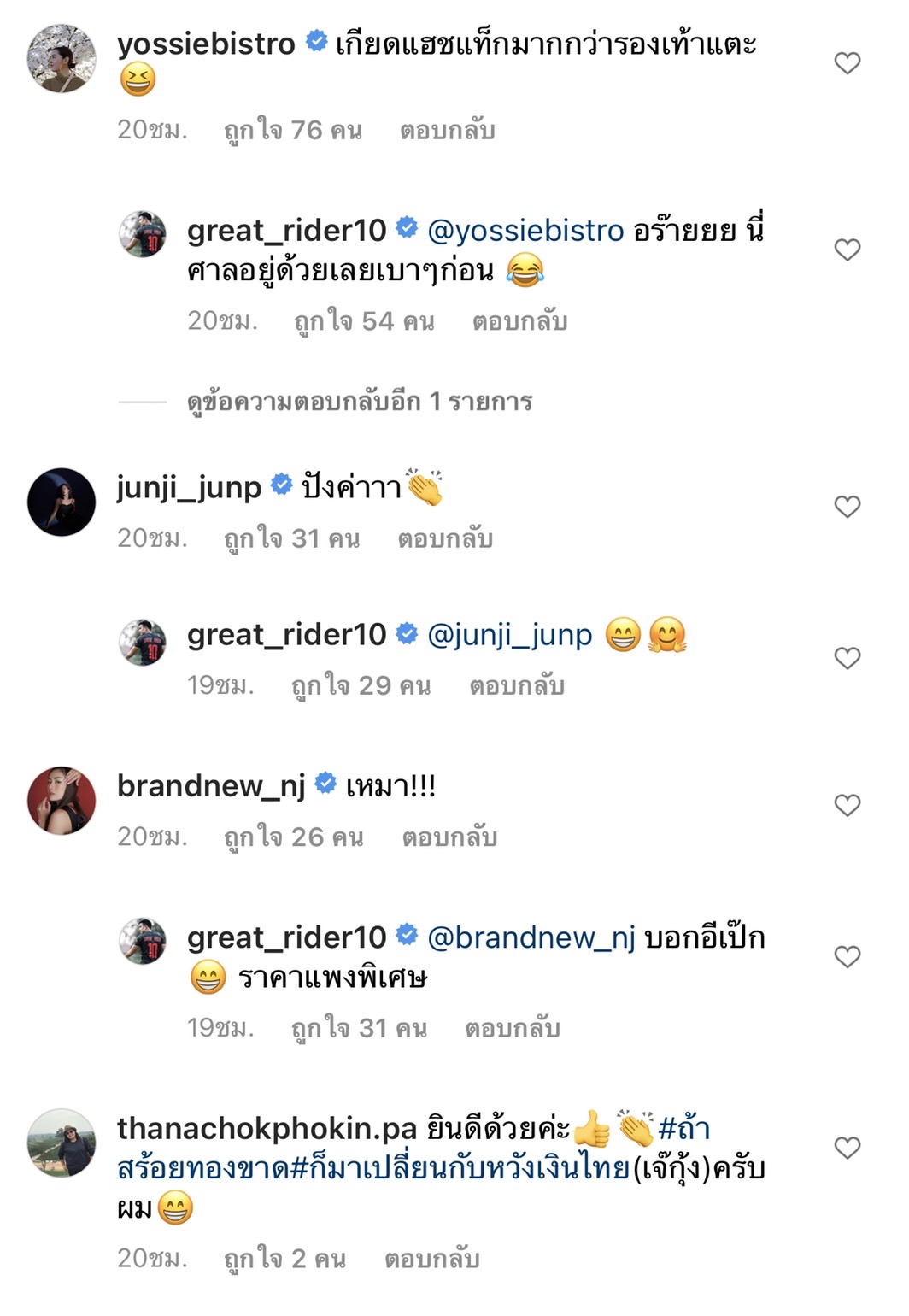The height and width of the screenshot is (1316, 909).
Task: Open junji_junp's avatar
Action: click(x=62, y=502)
